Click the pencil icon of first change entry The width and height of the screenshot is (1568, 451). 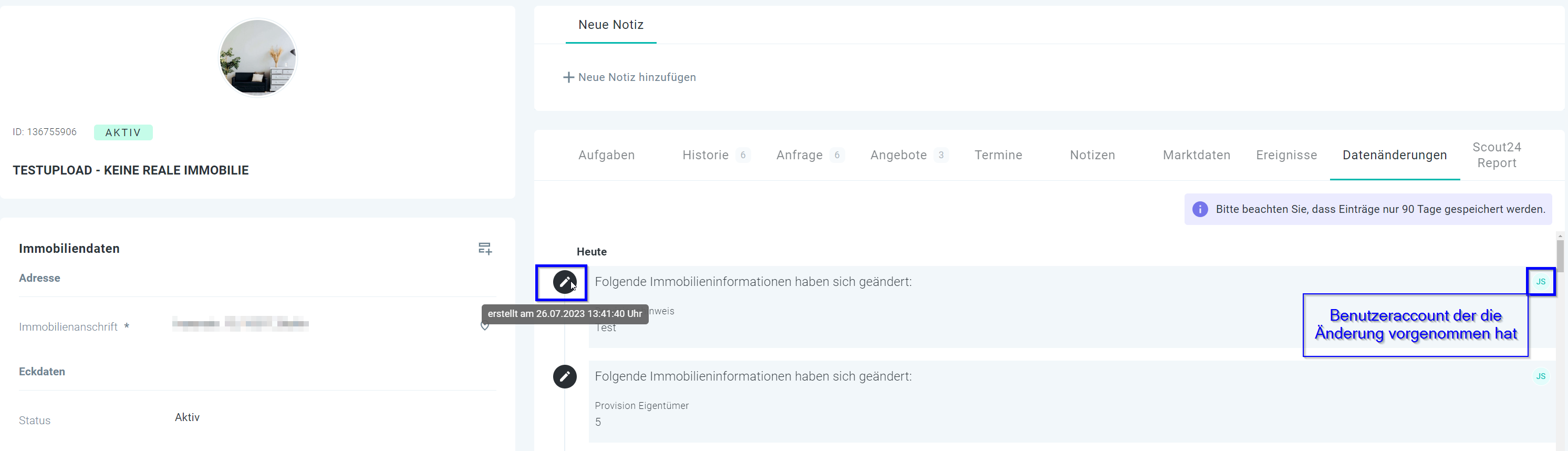pyautogui.click(x=564, y=282)
